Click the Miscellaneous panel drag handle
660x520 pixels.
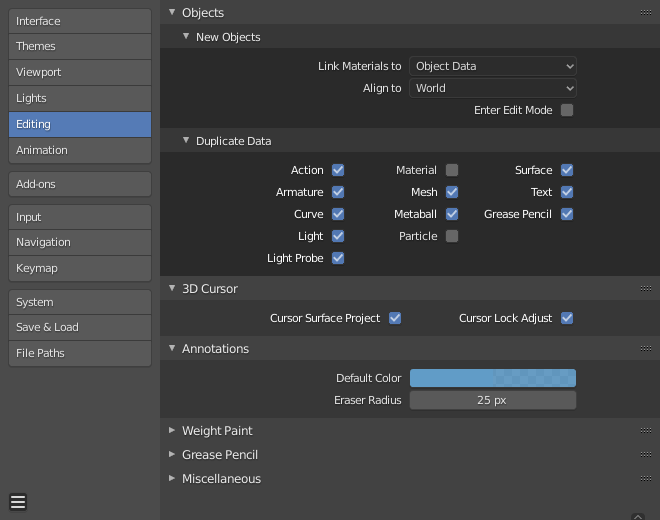[x=646, y=479]
